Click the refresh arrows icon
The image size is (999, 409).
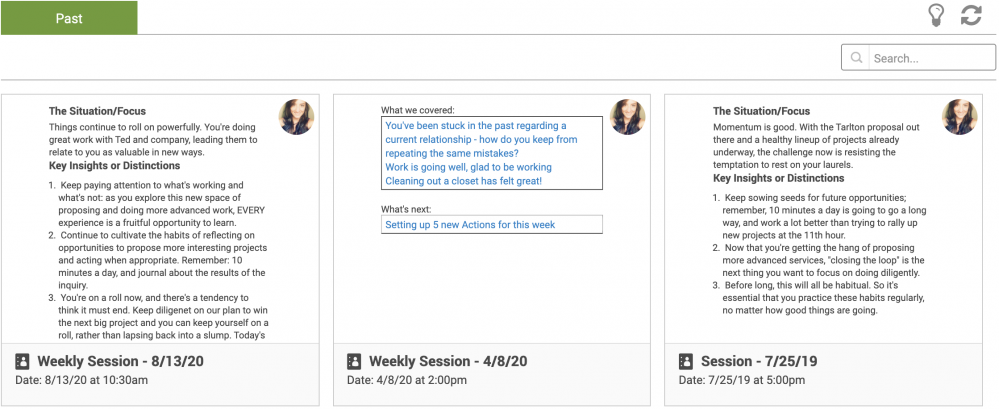click(x=971, y=15)
